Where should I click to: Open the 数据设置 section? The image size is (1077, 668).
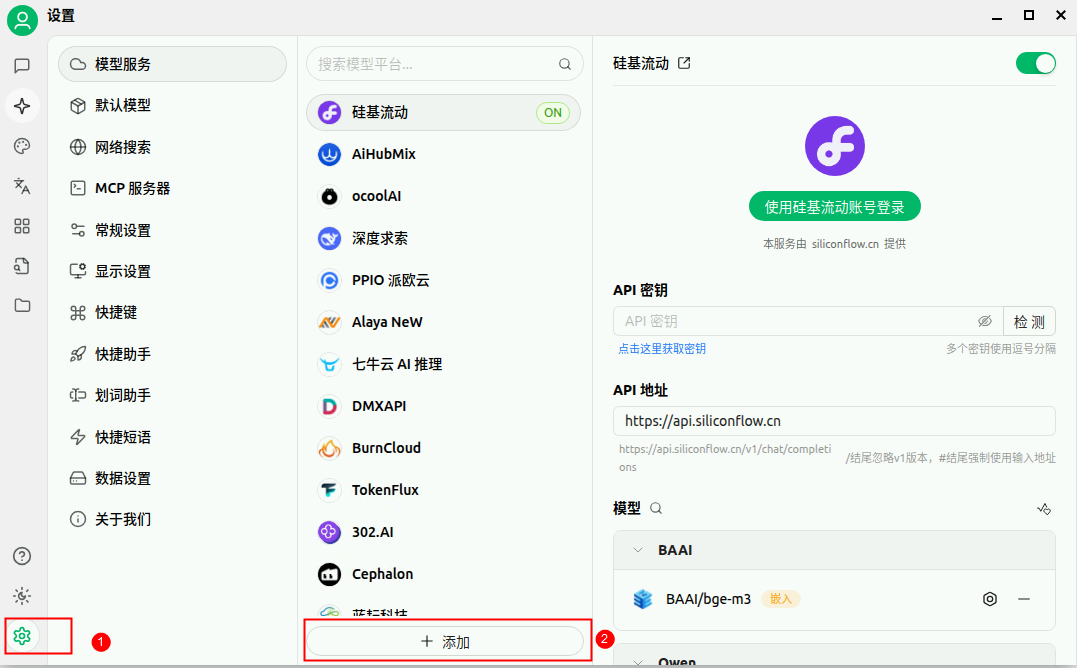coord(172,478)
